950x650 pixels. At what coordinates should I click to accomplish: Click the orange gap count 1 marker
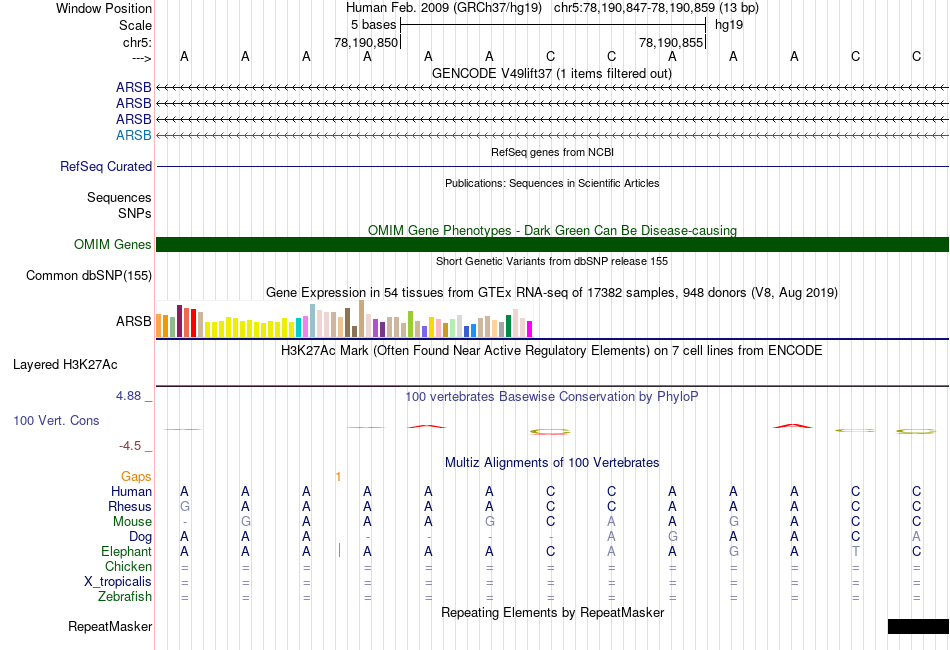pyautogui.click(x=339, y=477)
